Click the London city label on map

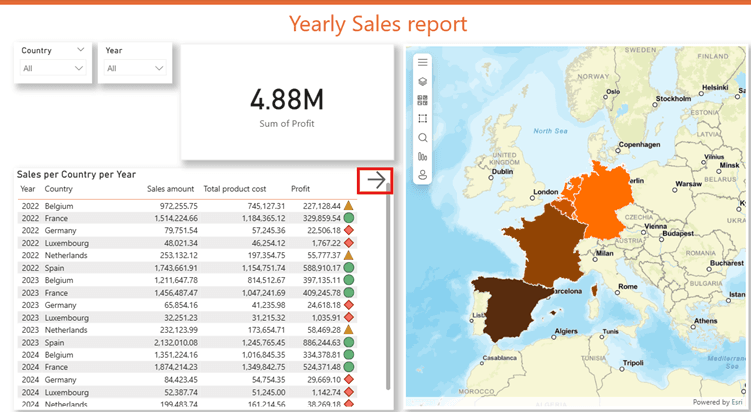546,192
